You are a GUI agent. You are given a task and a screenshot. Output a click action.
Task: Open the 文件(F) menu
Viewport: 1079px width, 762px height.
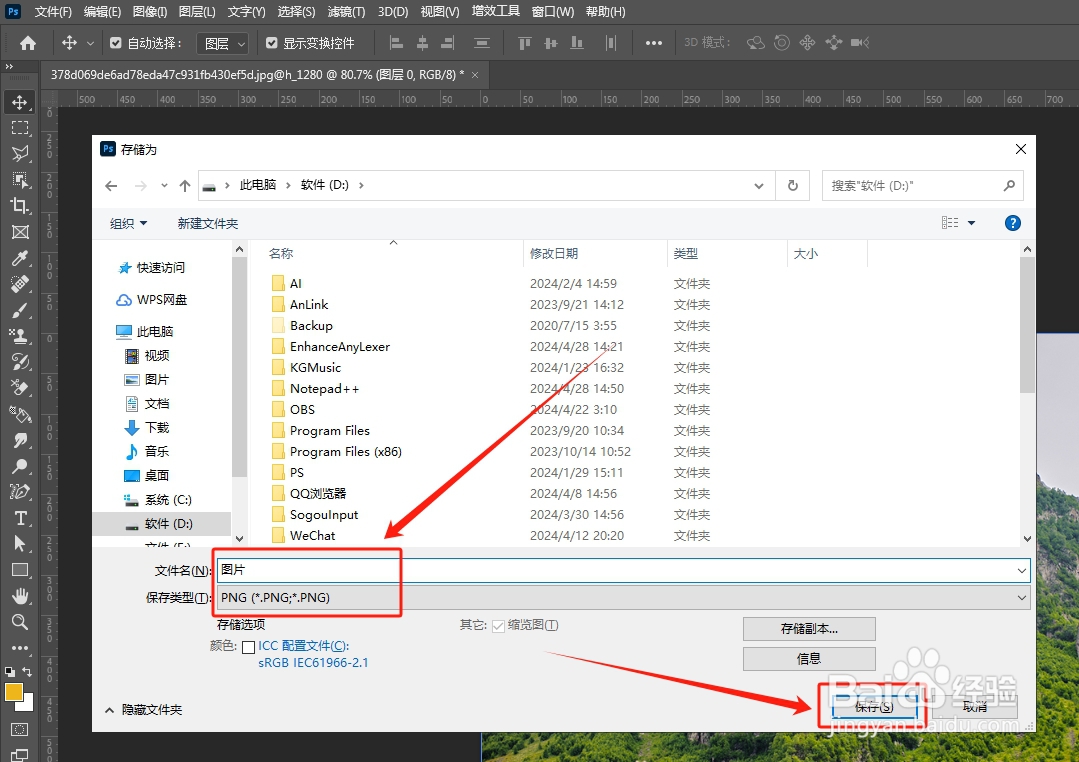53,12
